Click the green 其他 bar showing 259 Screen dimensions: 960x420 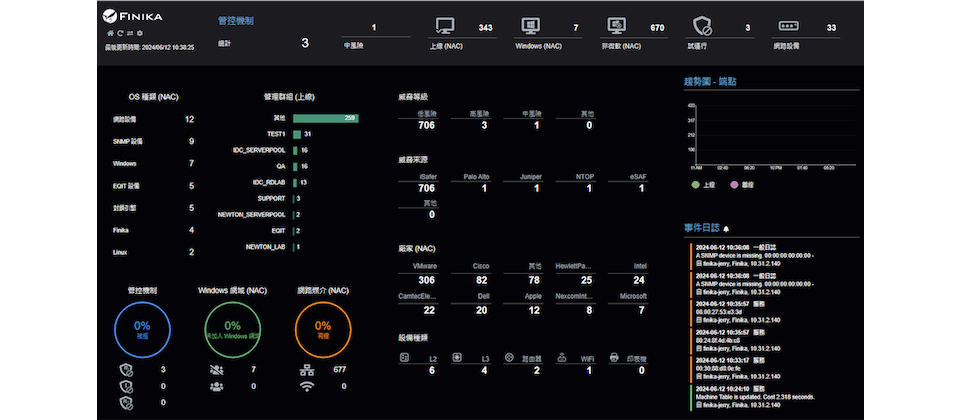point(325,118)
